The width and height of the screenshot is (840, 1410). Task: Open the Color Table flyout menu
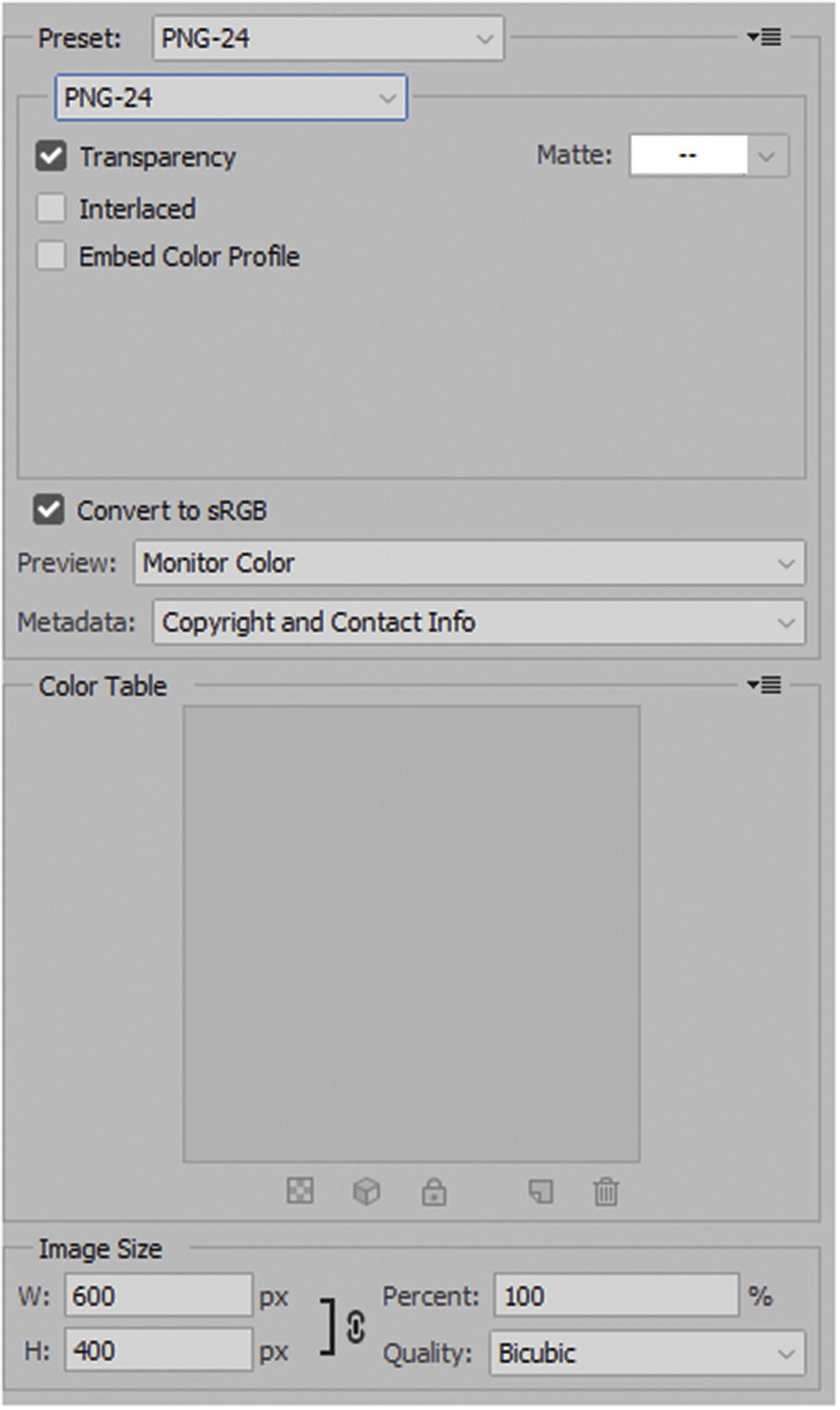764,686
